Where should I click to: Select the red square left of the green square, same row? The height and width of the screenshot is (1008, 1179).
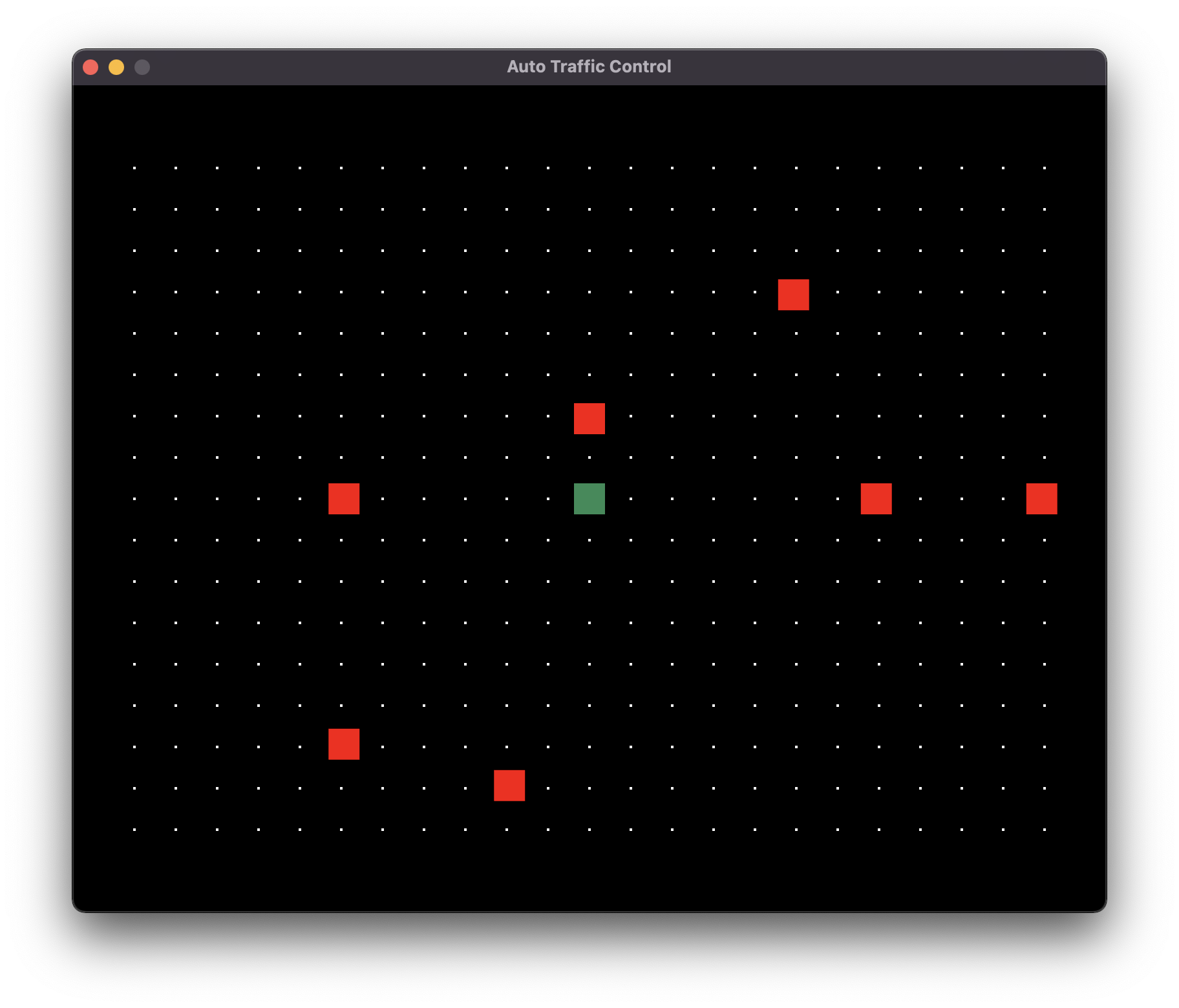click(x=343, y=498)
